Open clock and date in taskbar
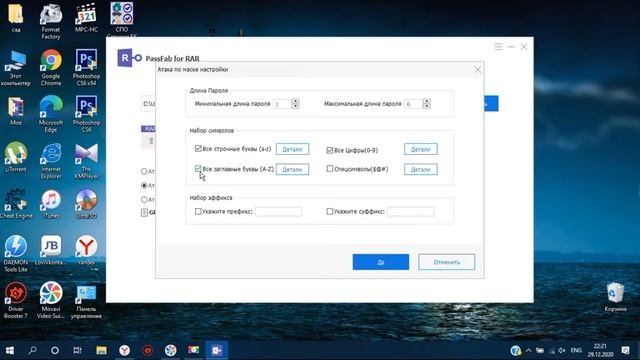Image resolution: width=640 pixels, height=360 pixels. [600, 350]
